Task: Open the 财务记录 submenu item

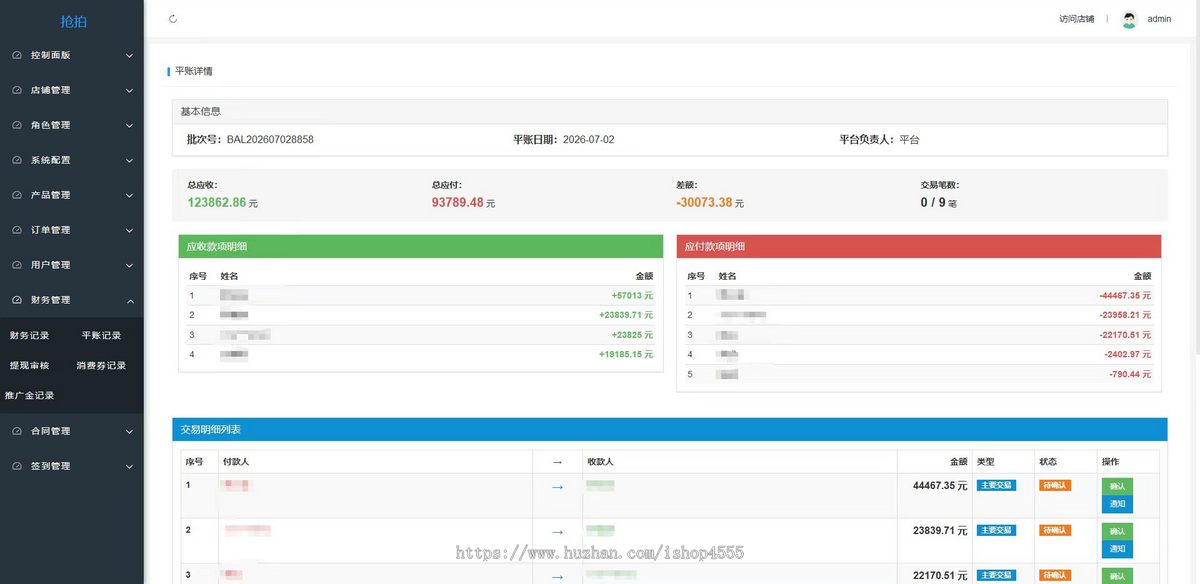Action: coord(29,335)
